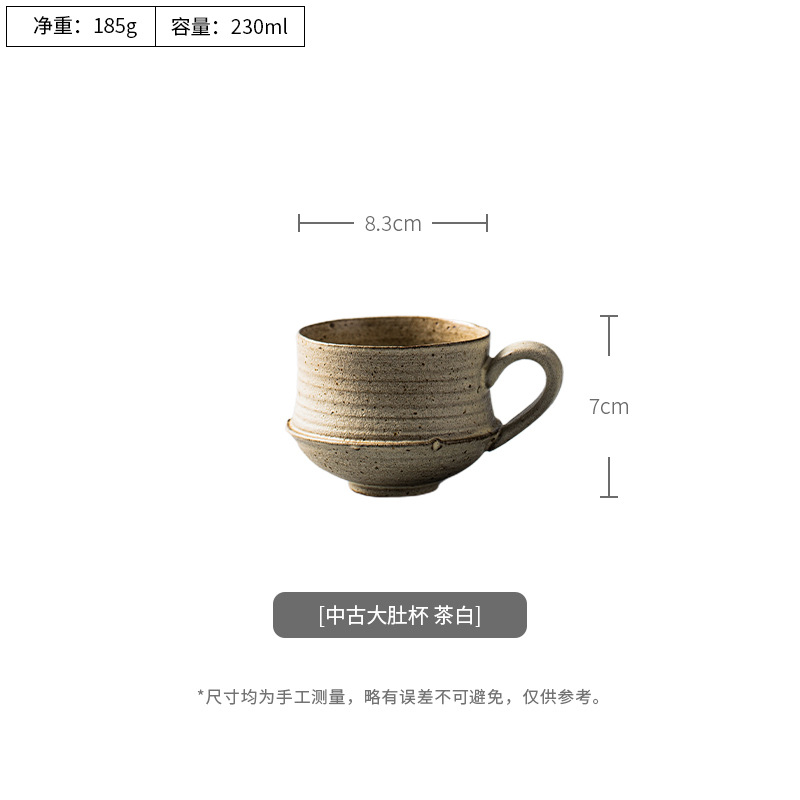Select the ceramic cup product image

tap(424, 406)
